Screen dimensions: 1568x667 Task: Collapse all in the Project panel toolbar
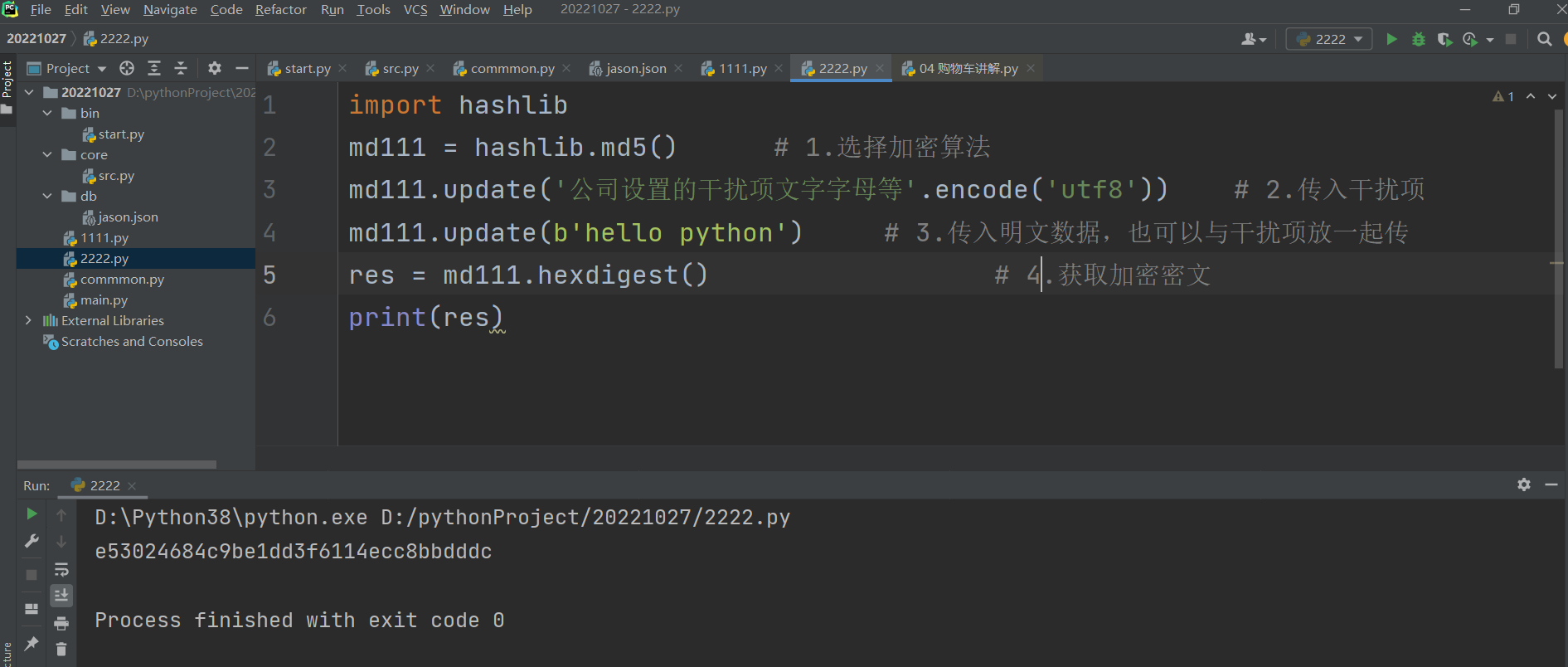pyautogui.click(x=181, y=68)
